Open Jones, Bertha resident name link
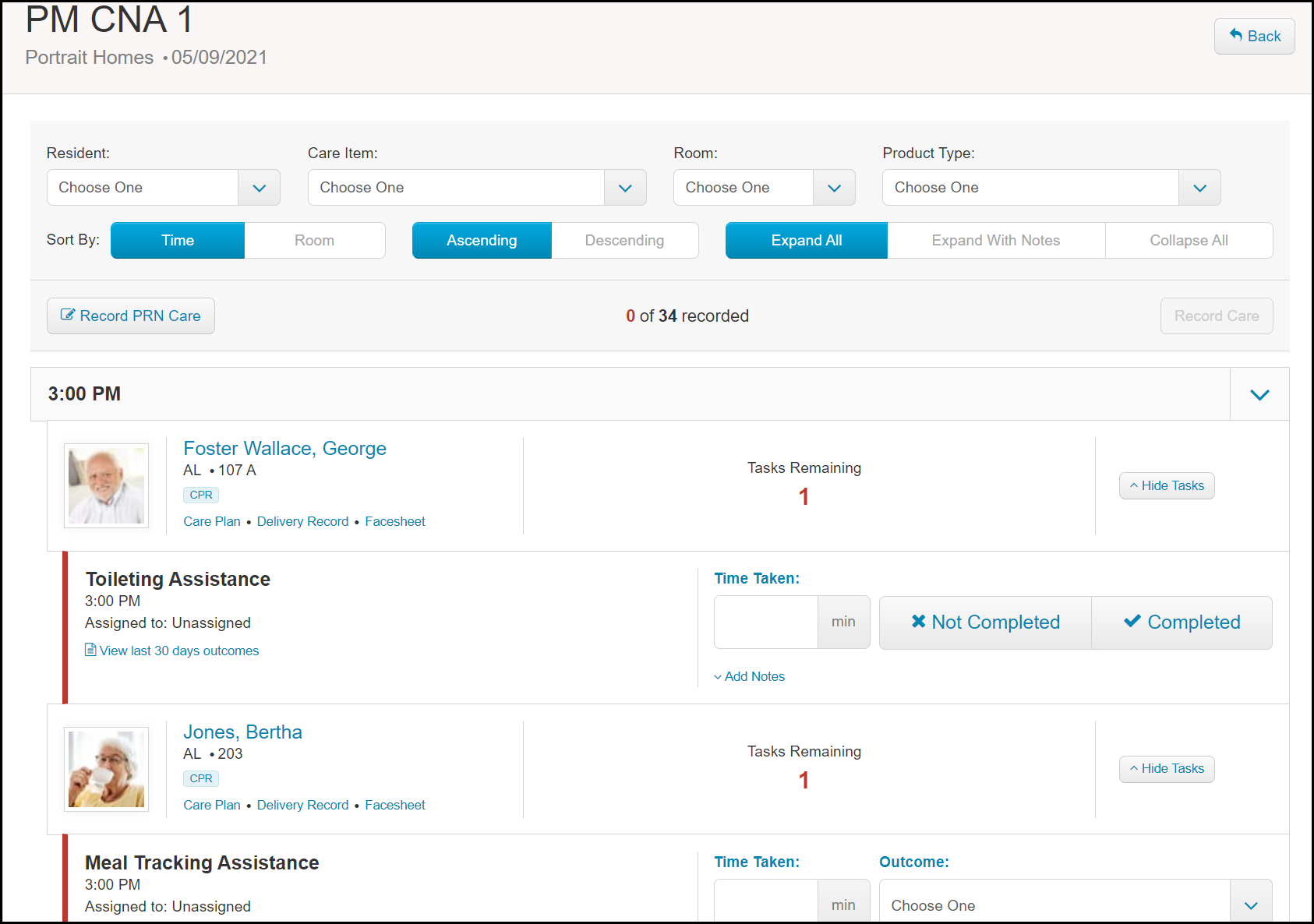The image size is (1314, 924). click(x=242, y=732)
